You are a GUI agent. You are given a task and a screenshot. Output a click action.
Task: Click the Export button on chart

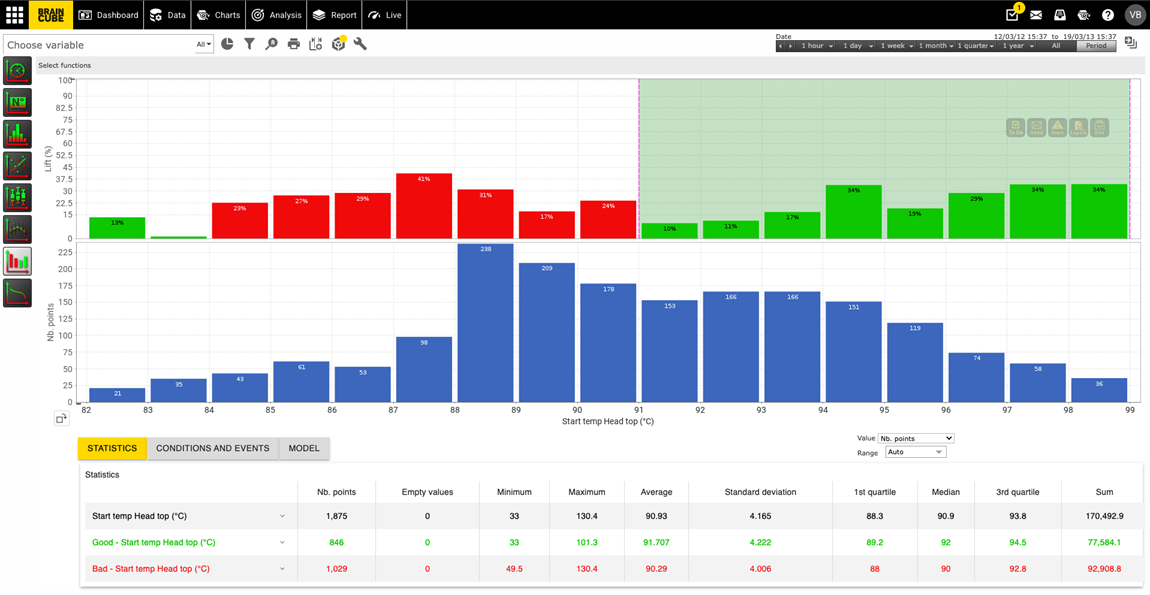tap(1078, 128)
